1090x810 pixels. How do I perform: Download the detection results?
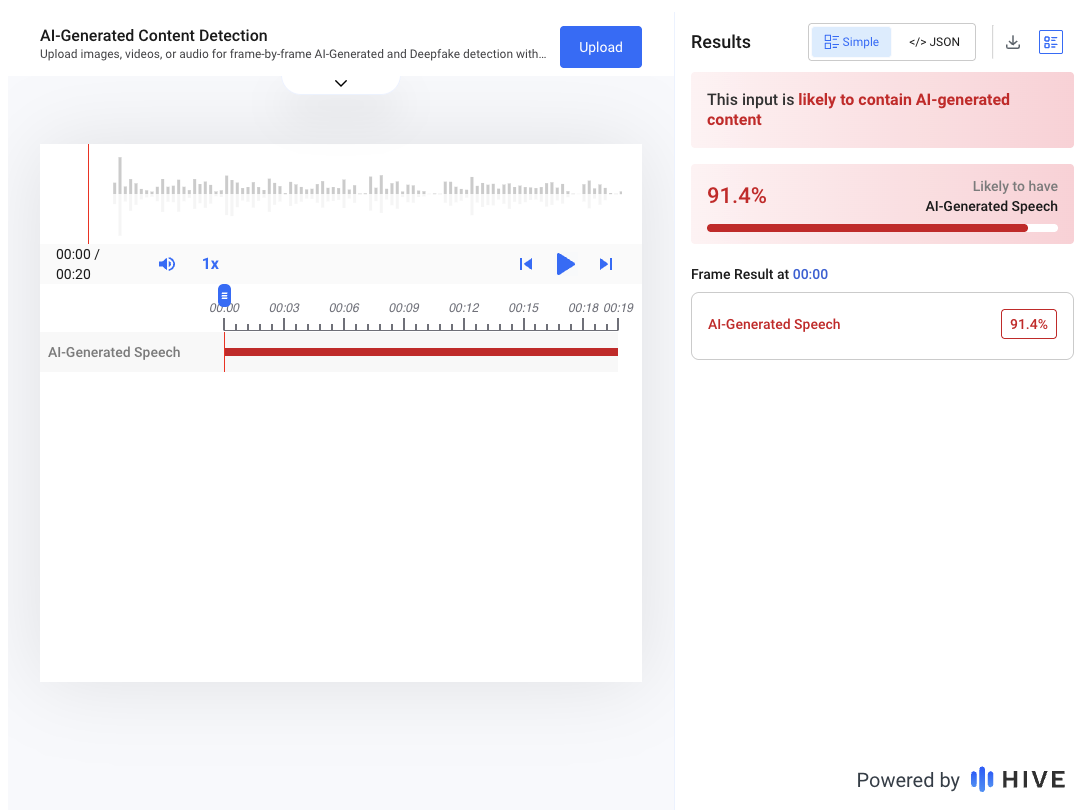tap(1013, 42)
